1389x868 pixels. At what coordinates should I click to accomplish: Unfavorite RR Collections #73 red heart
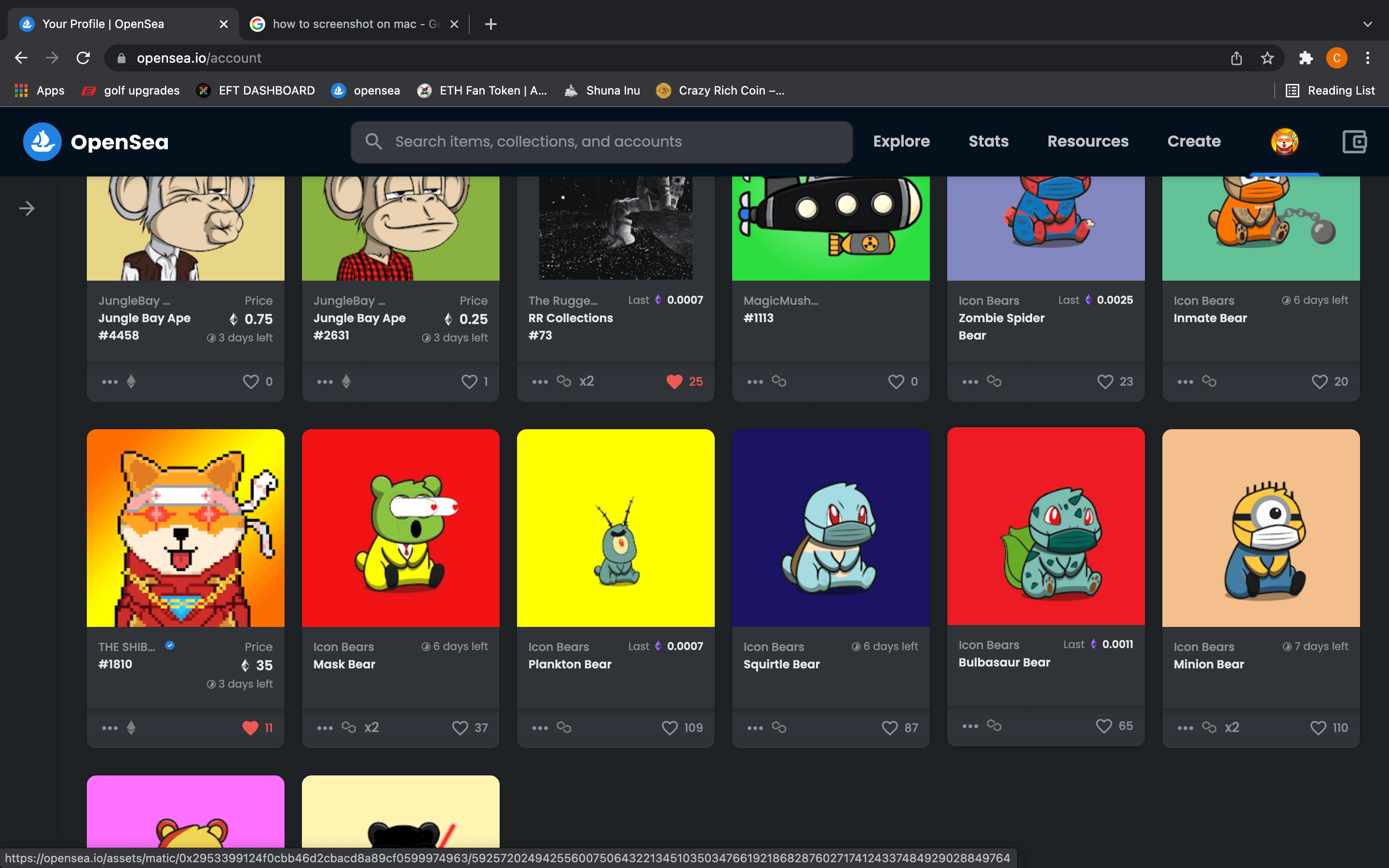click(x=674, y=382)
